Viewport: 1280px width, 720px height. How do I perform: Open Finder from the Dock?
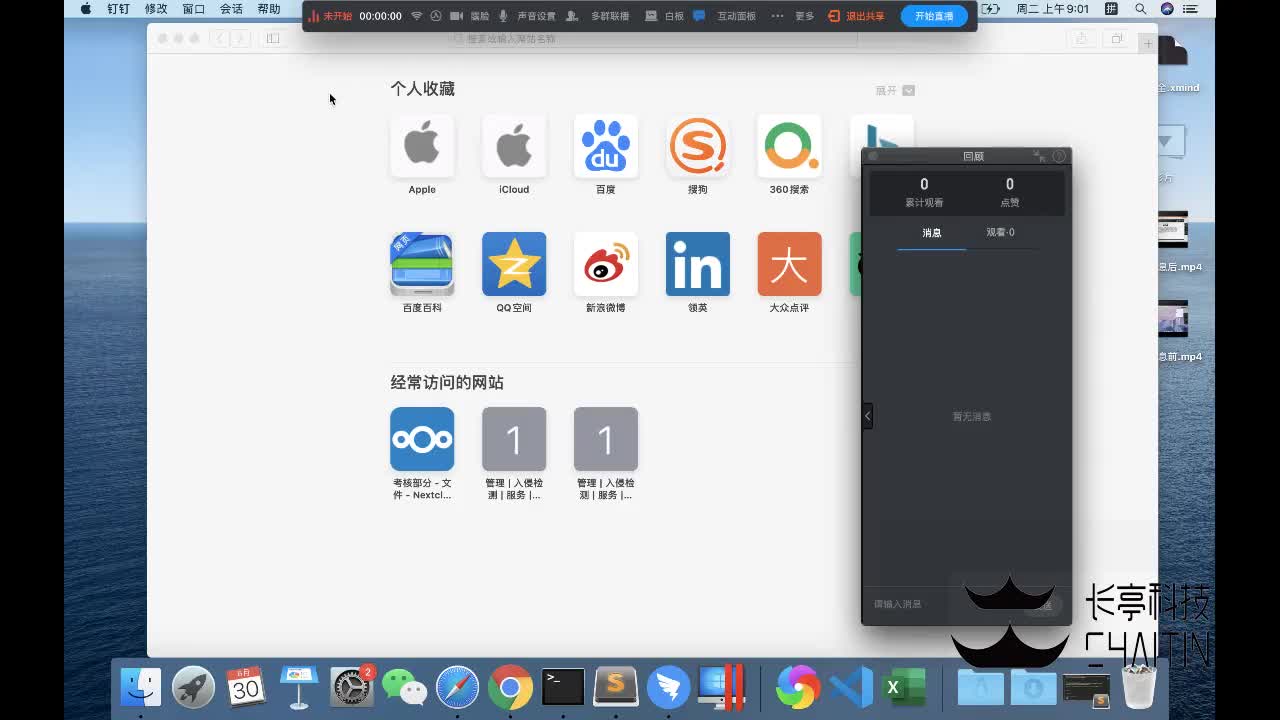141,687
